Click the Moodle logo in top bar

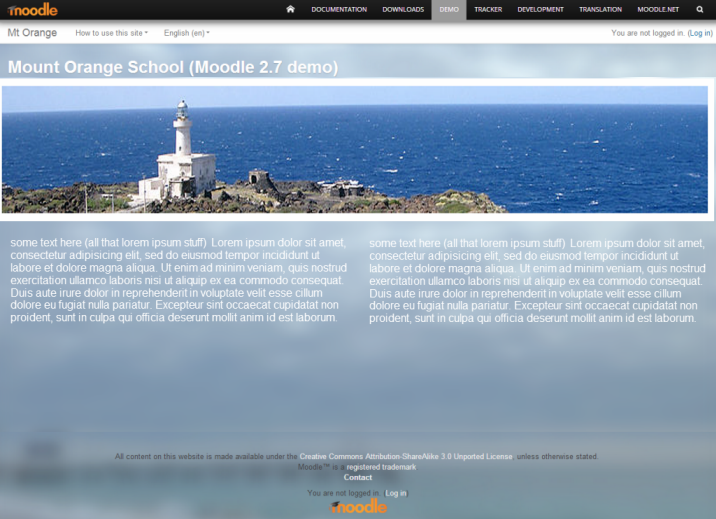point(32,9)
